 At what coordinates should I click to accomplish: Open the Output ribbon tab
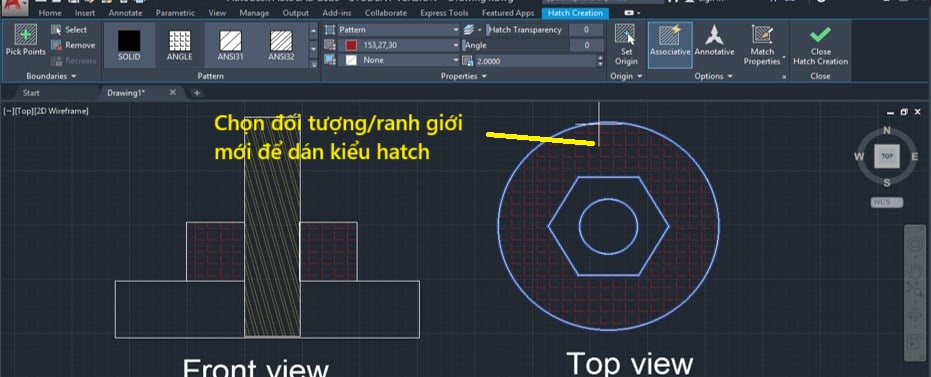point(296,12)
